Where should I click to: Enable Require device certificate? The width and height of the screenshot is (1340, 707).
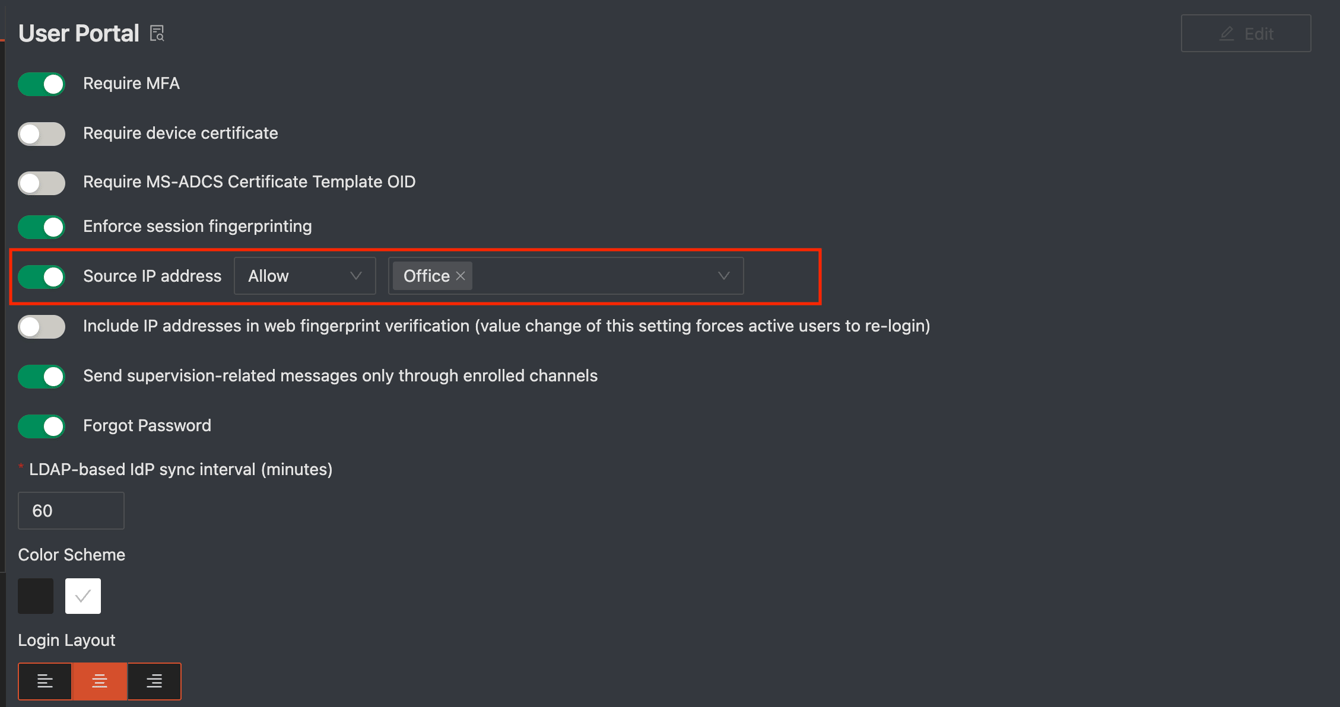tap(42, 134)
